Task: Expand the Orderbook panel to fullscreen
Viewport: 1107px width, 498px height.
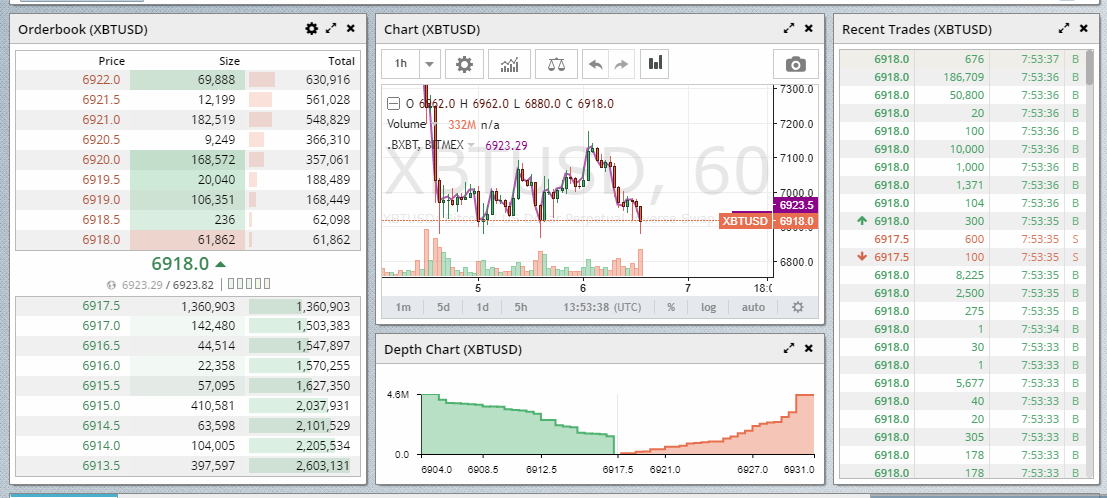Action: pyautogui.click(x=331, y=28)
